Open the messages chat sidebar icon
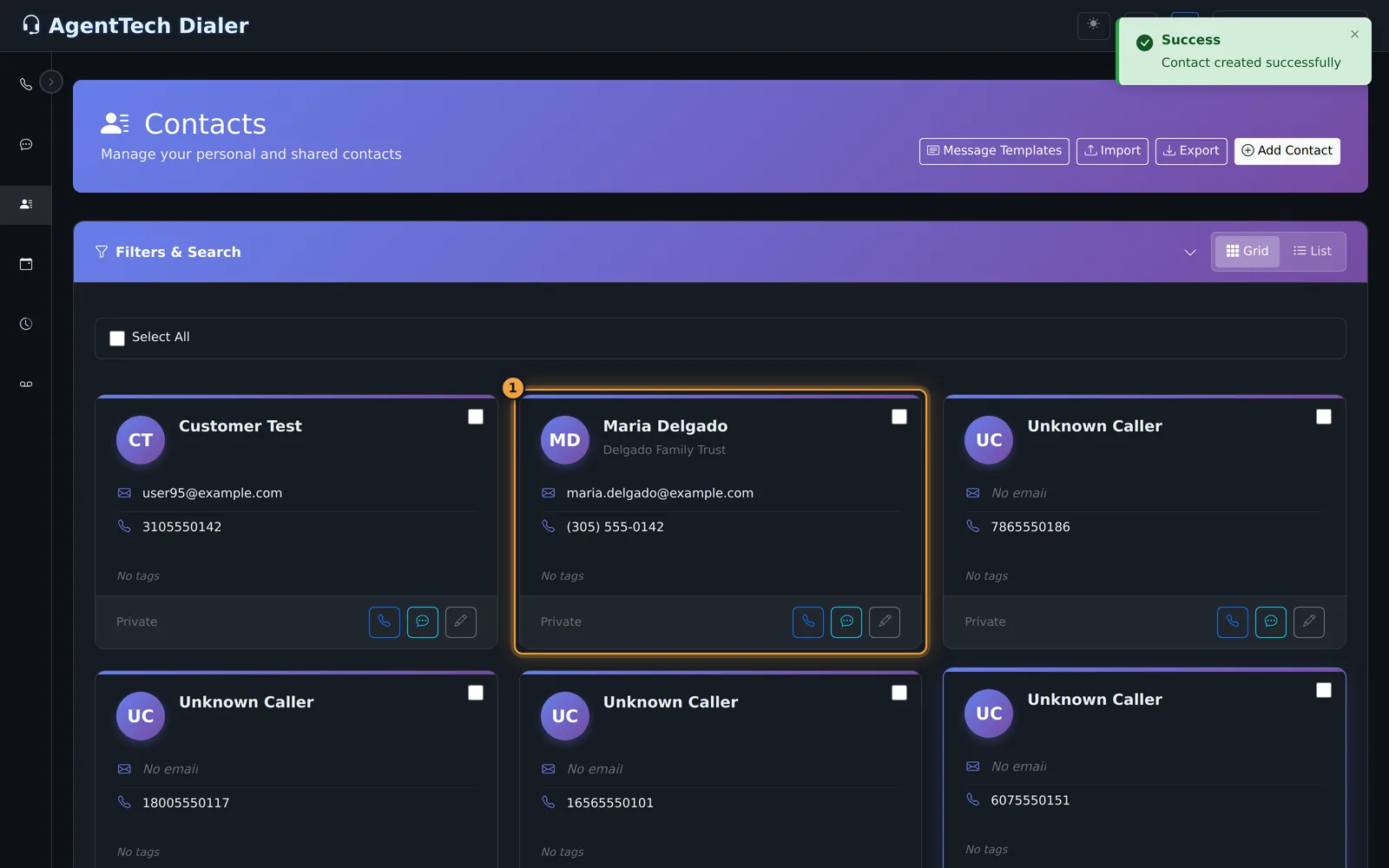Viewport: 1389px width, 868px height. (26, 144)
